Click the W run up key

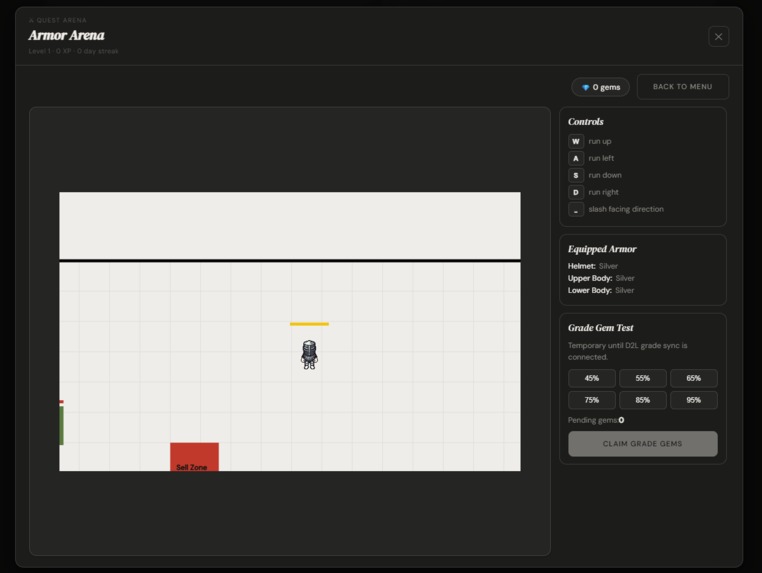576,141
